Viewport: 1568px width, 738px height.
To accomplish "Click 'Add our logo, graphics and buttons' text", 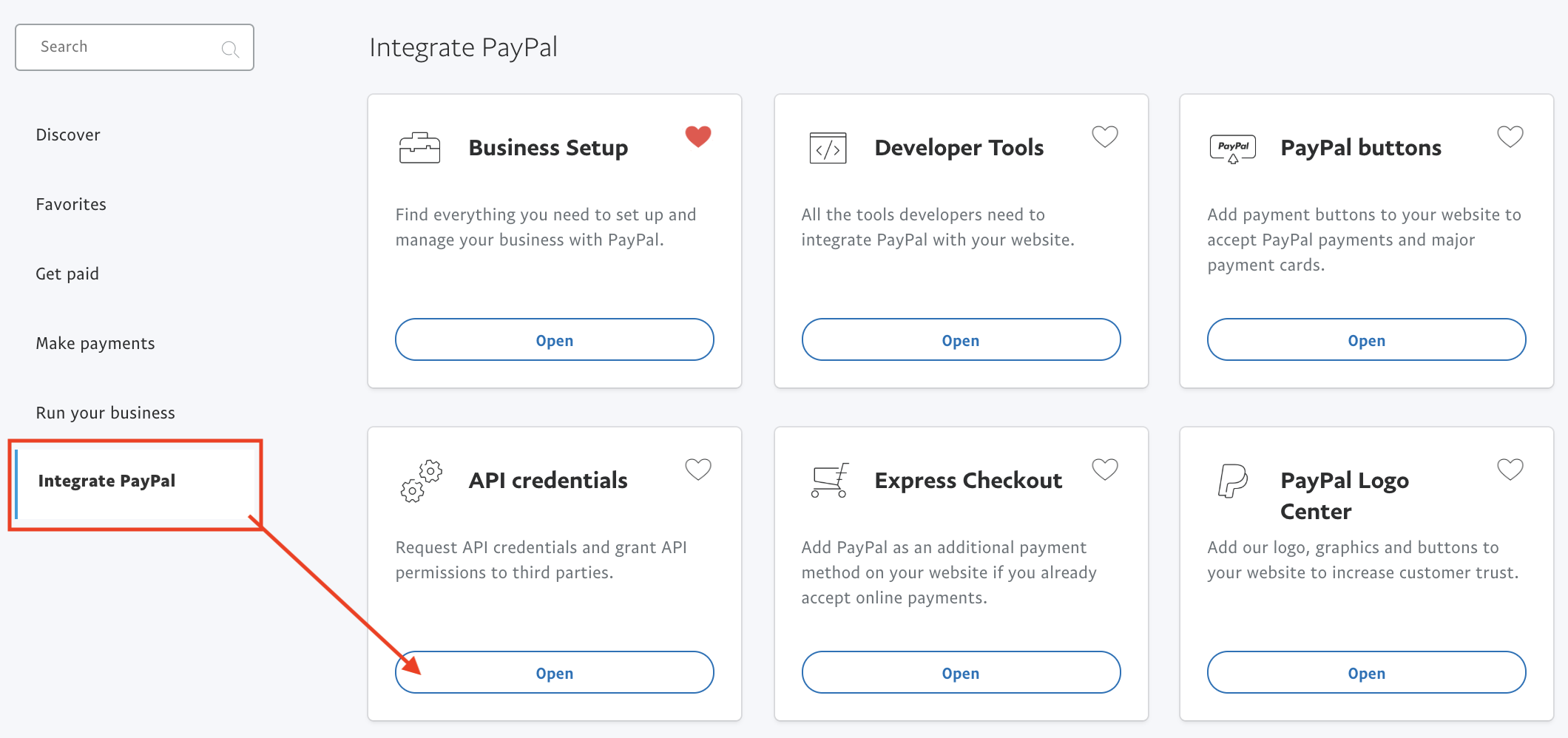I will pos(1363,560).
